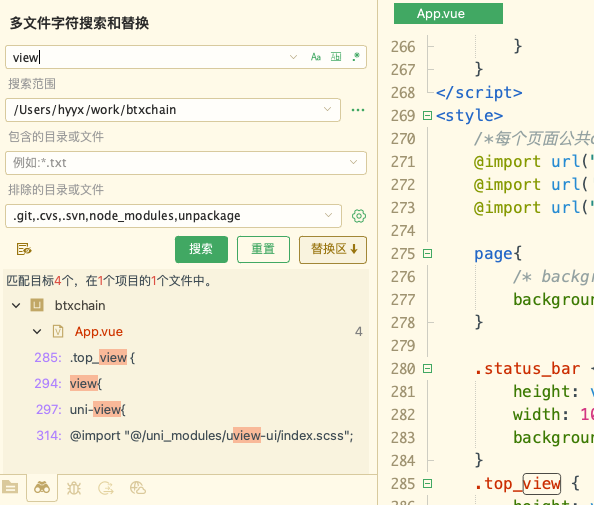Open search scope path dropdown
Viewport: 594px width, 505px height.
(x=327, y=109)
